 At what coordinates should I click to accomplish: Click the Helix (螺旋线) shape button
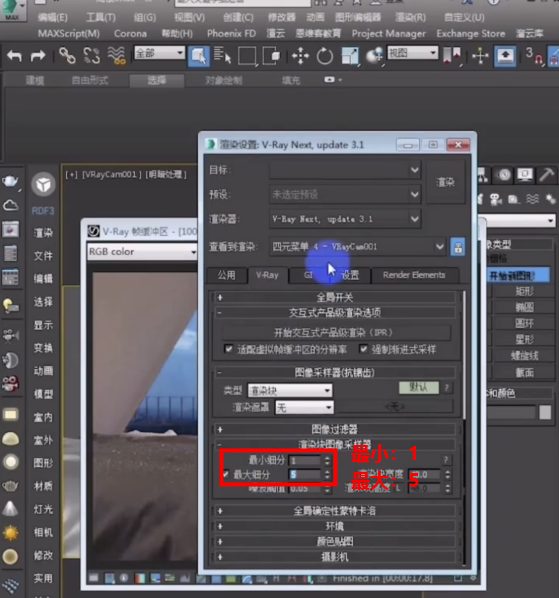(524, 356)
